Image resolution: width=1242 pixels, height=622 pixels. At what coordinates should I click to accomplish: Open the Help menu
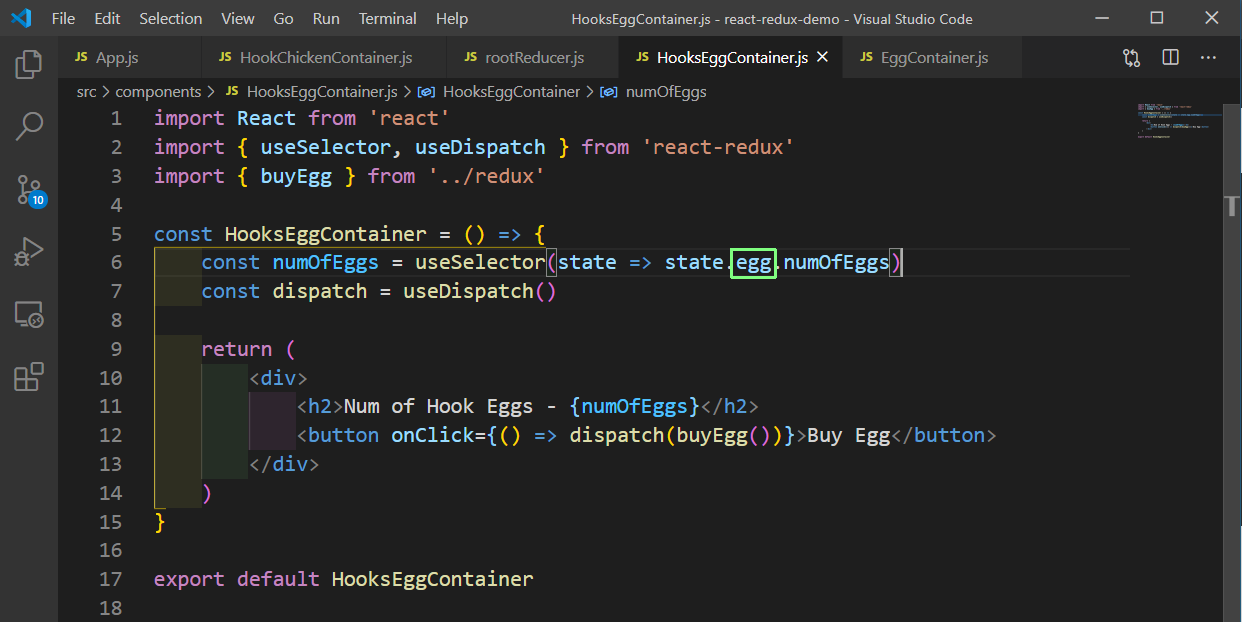(x=452, y=19)
